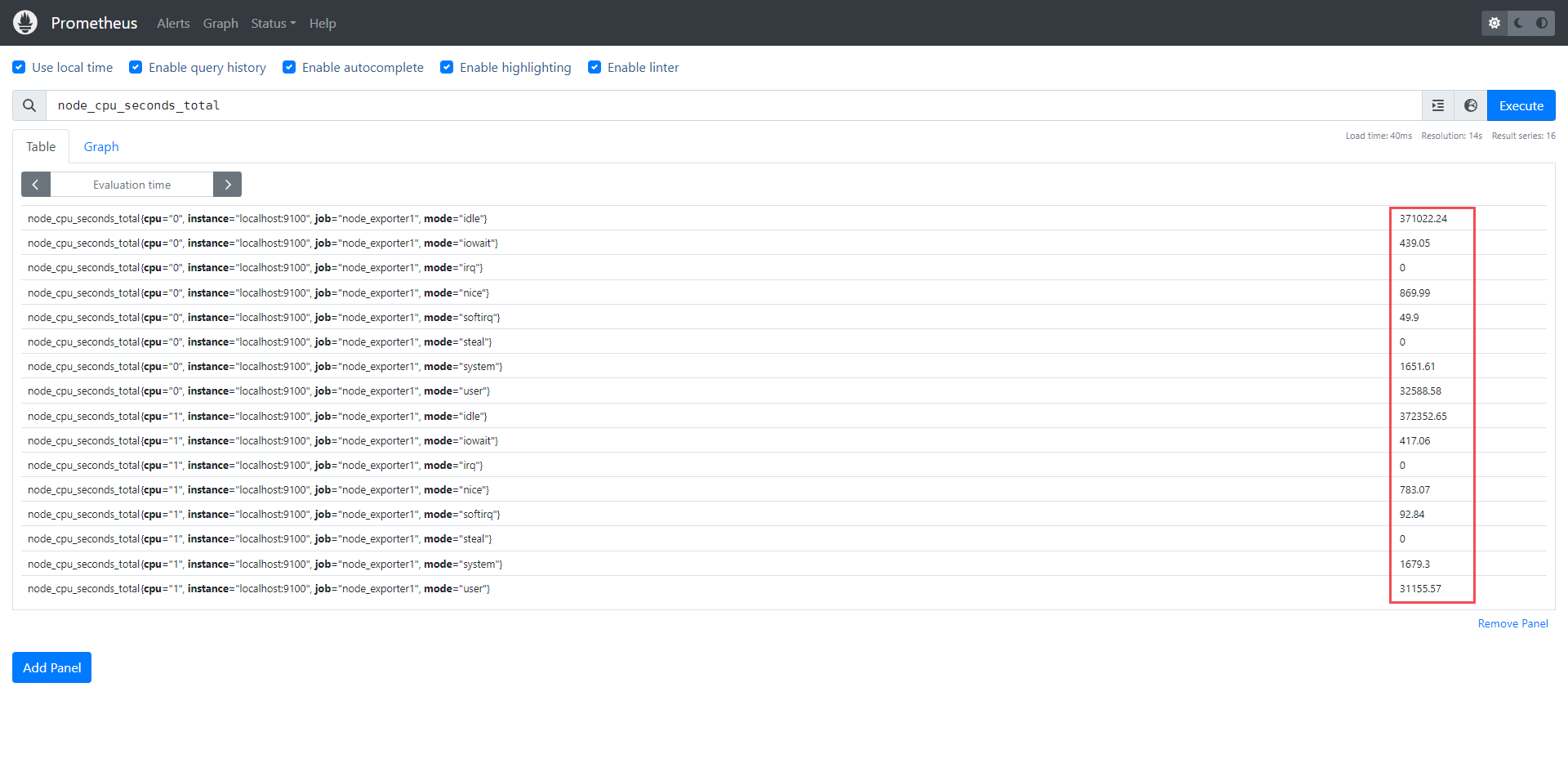Click the value 1651.61
The image size is (1568, 772).
click(x=1417, y=366)
